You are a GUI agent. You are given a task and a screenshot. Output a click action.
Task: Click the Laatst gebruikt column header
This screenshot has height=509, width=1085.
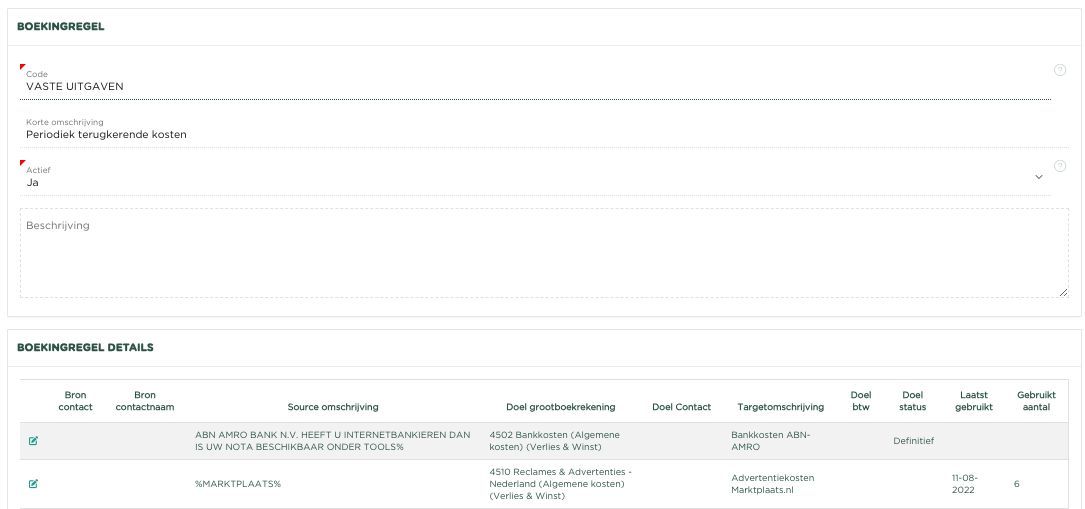coord(974,401)
